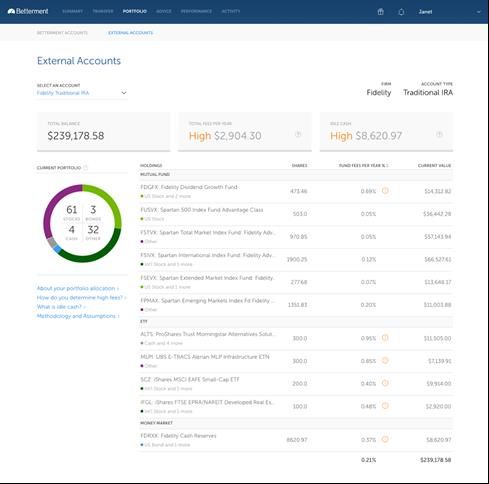Select IFGL iShares FTSE EPRA/NAREIT holding
Viewport: 489px width, 484px height.
[295, 406]
